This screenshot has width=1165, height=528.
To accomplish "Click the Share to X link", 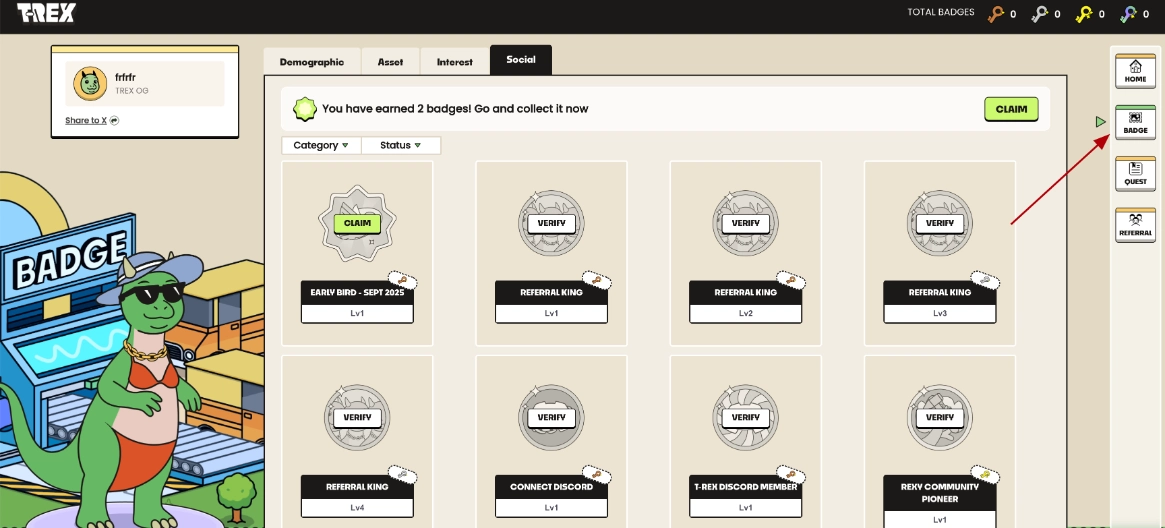I will 92,120.
